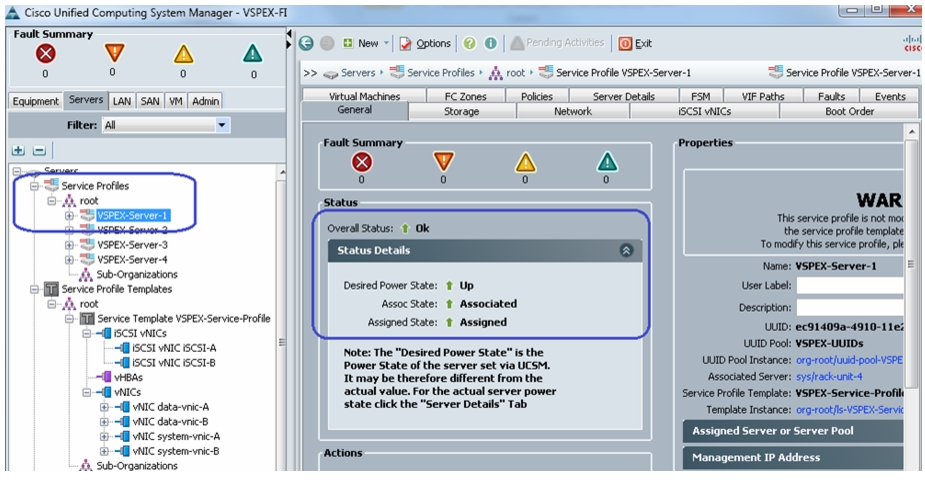Select vNIC data-vnic-B
The image size is (925, 483).
(x=170, y=422)
